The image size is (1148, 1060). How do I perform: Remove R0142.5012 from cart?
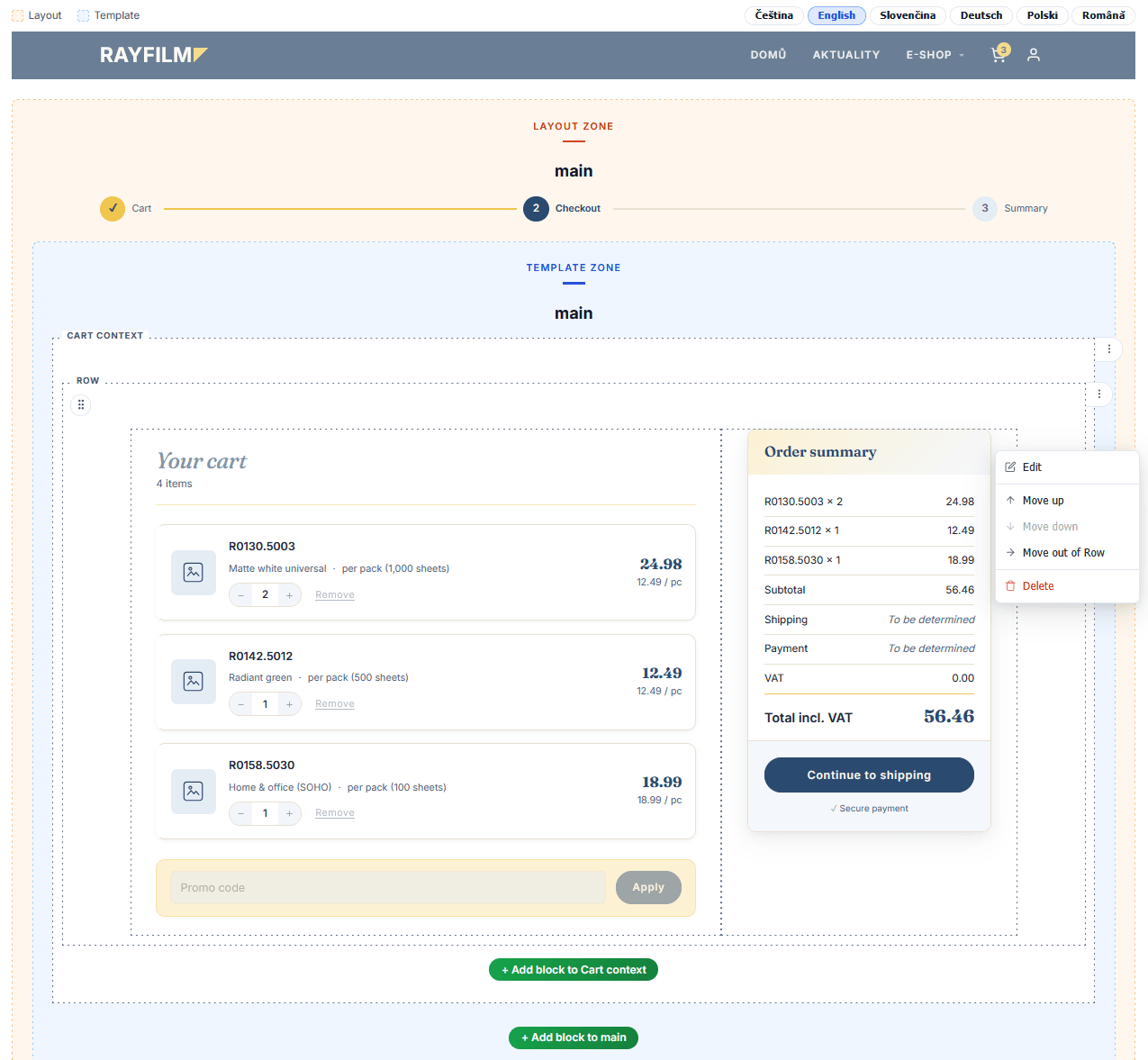pyautogui.click(x=335, y=704)
